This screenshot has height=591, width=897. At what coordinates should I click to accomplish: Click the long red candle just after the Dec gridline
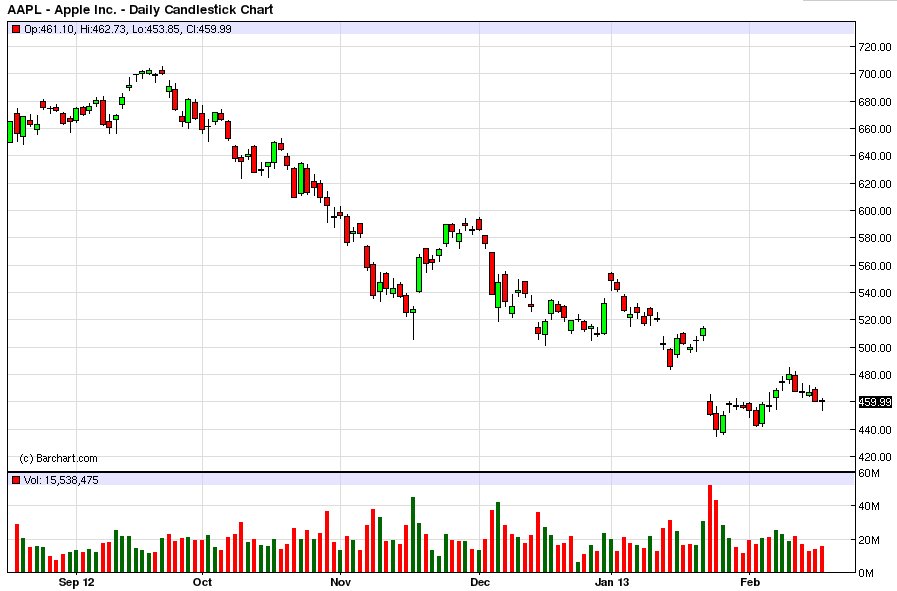492,273
